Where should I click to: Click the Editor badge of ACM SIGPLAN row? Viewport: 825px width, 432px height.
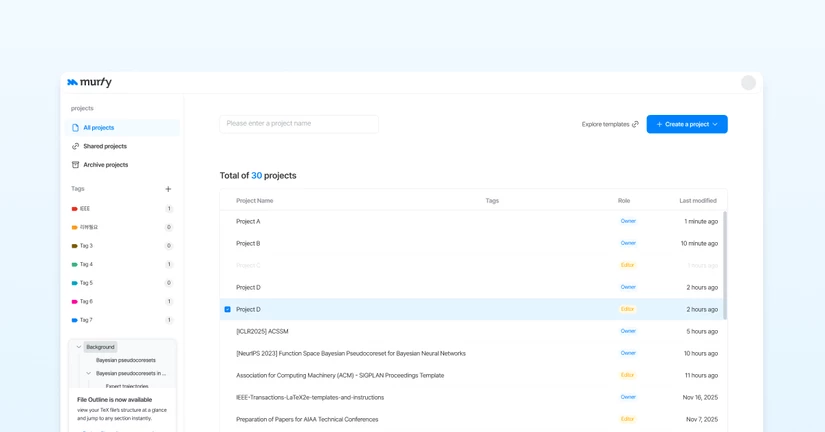pyautogui.click(x=627, y=375)
